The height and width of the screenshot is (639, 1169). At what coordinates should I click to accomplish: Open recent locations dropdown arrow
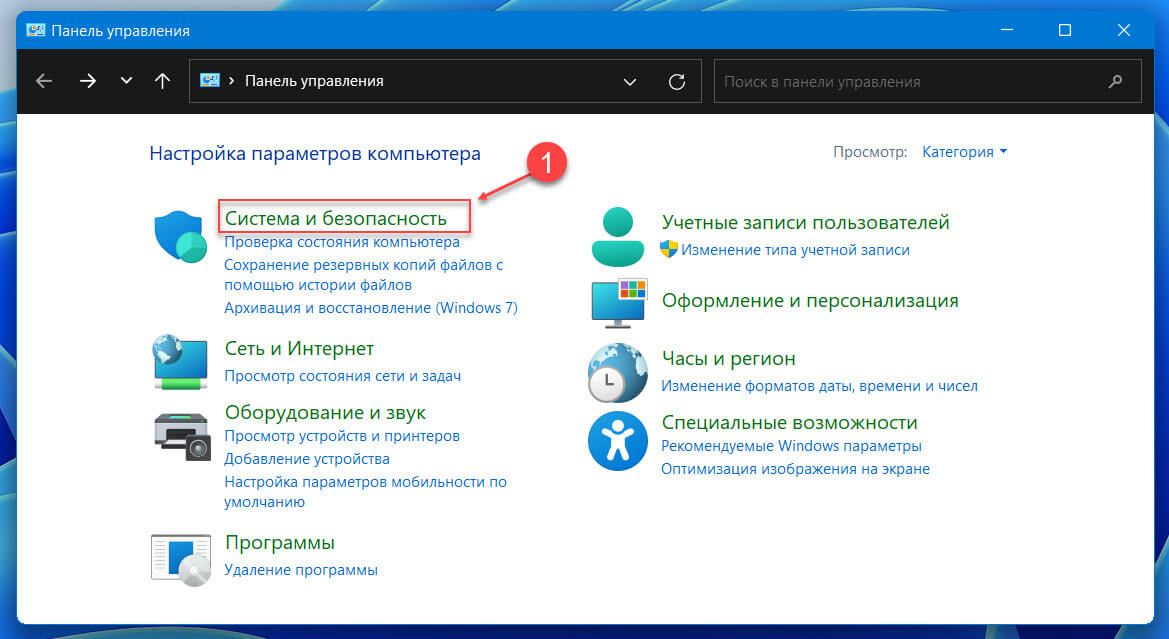[126, 81]
